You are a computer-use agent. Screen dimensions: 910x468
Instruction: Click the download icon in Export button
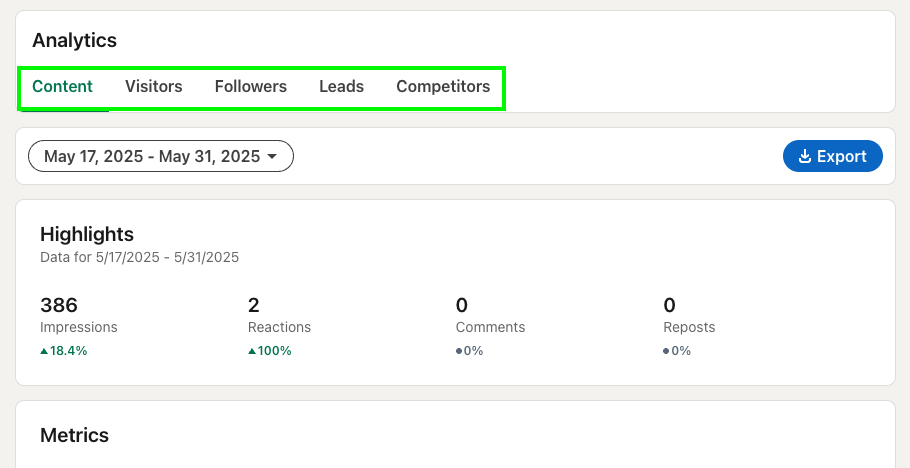(804, 156)
